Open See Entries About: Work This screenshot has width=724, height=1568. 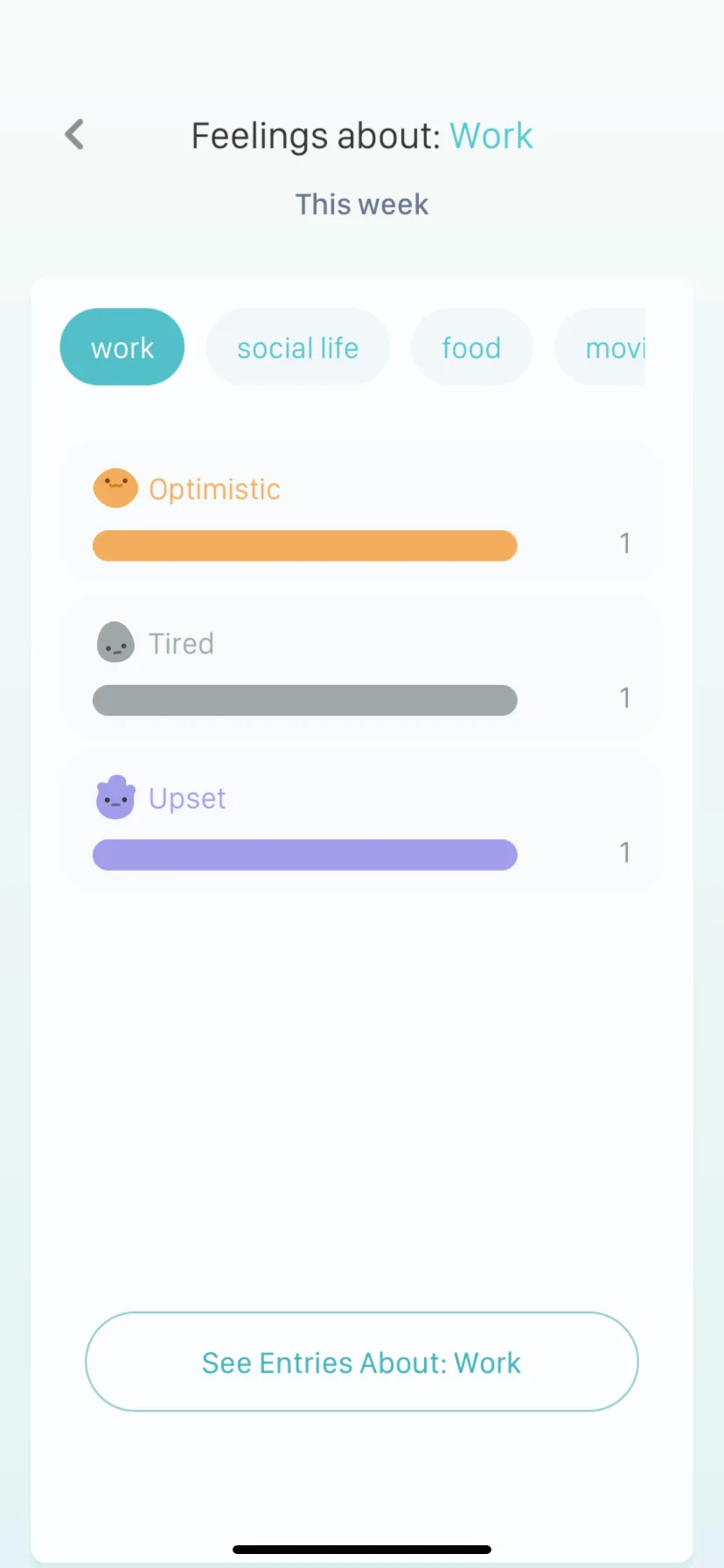(362, 1361)
